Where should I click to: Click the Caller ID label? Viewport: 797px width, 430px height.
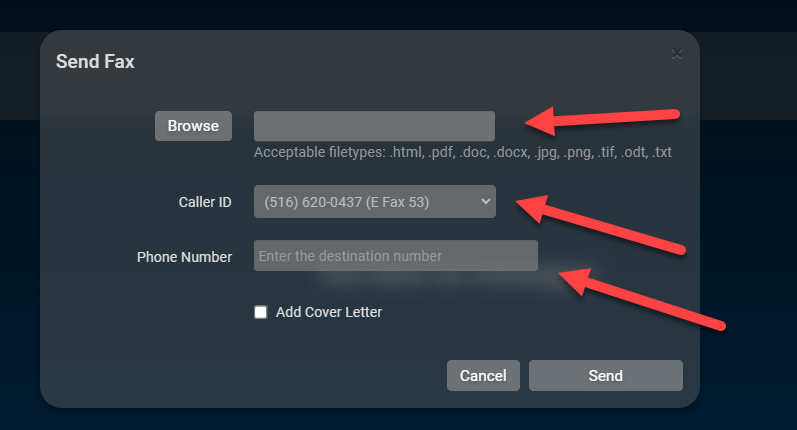[x=205, y=202]
